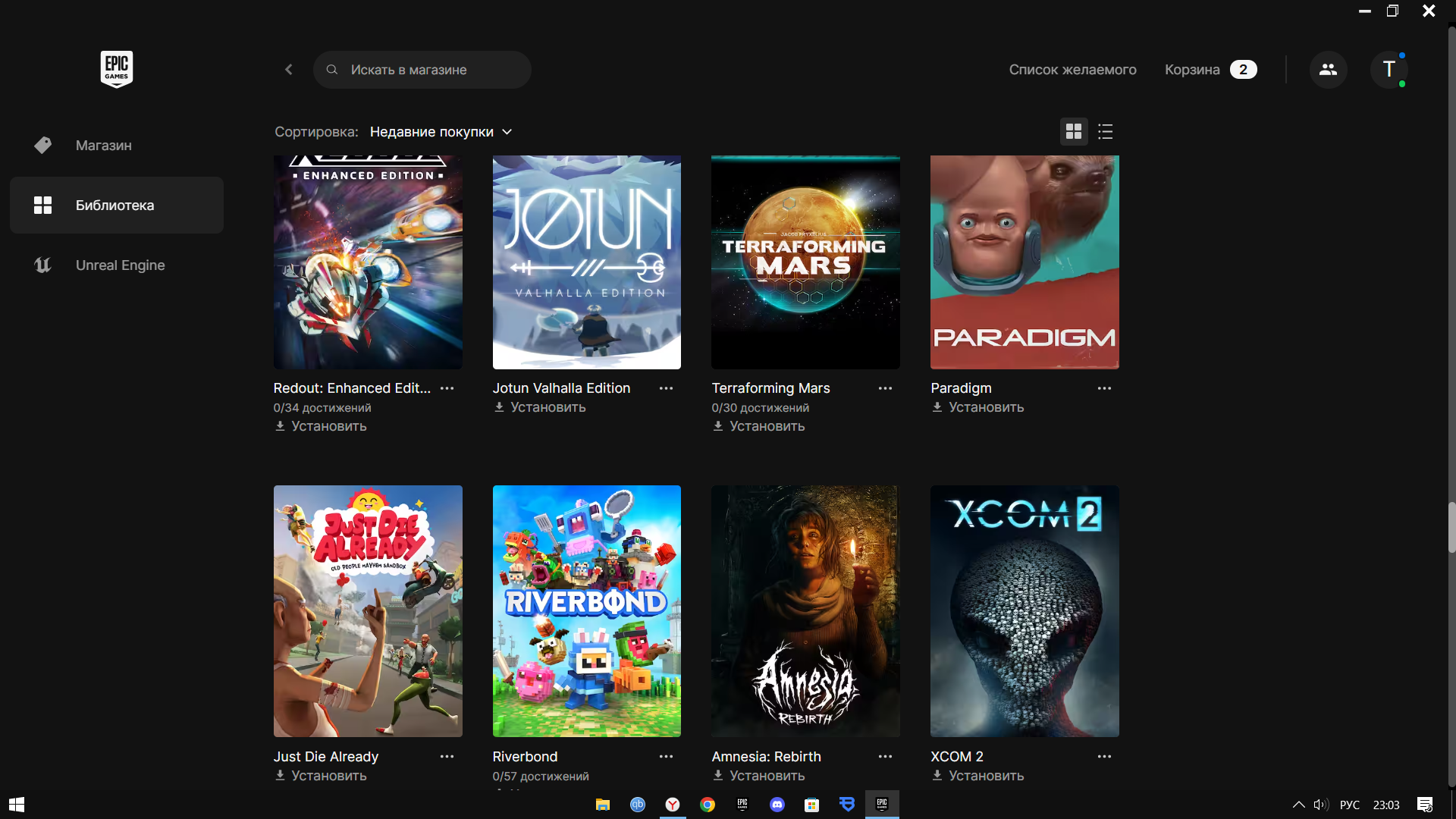Open more options for Amnesia: Rebirth
Viewport: 1456px width, 819px height.
pyautogui.click(x=885, y=757)
